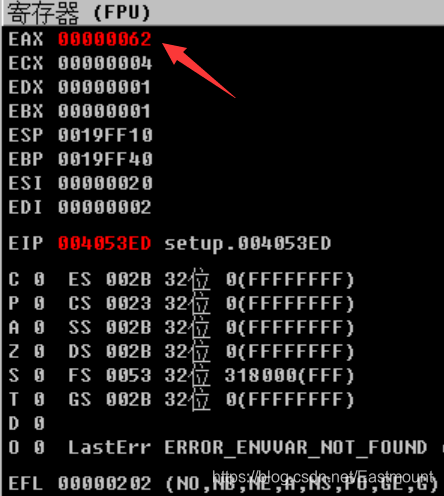Click the setup.004053ED label
The image size is (444, 496).
tap(248, 244)
